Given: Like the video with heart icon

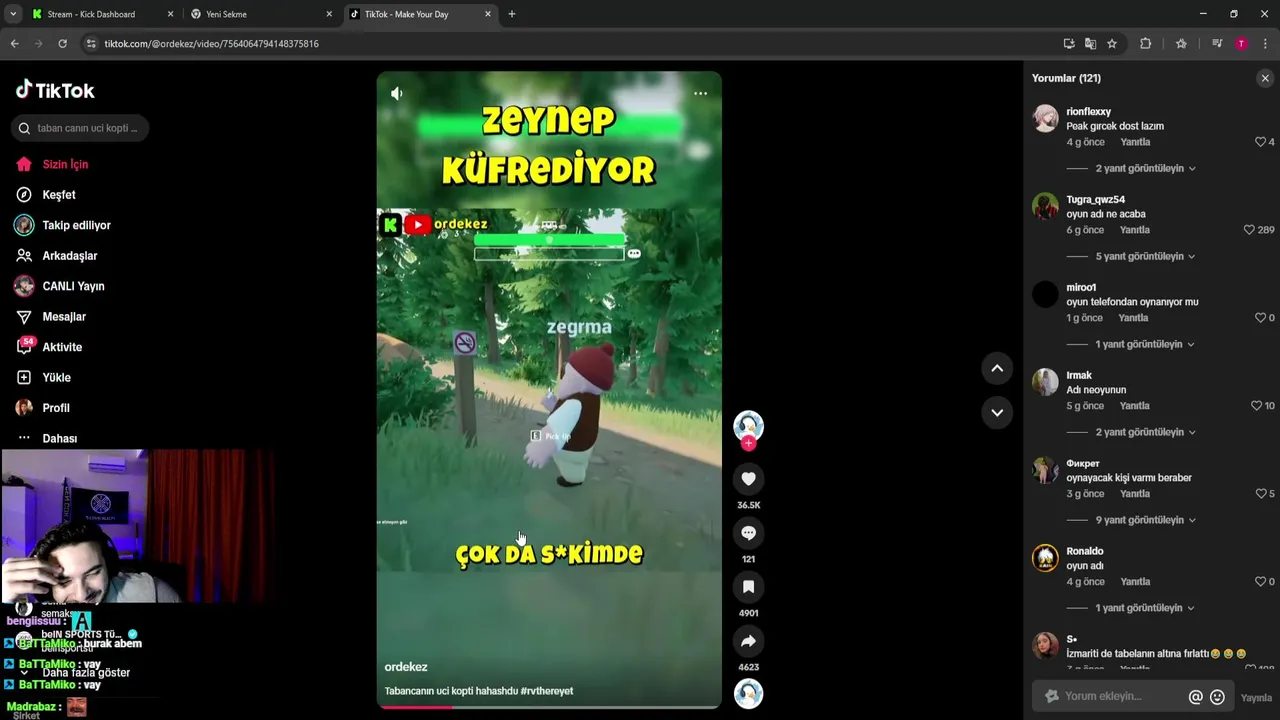Looking at the screenshot, I should (x=748, y=479).
